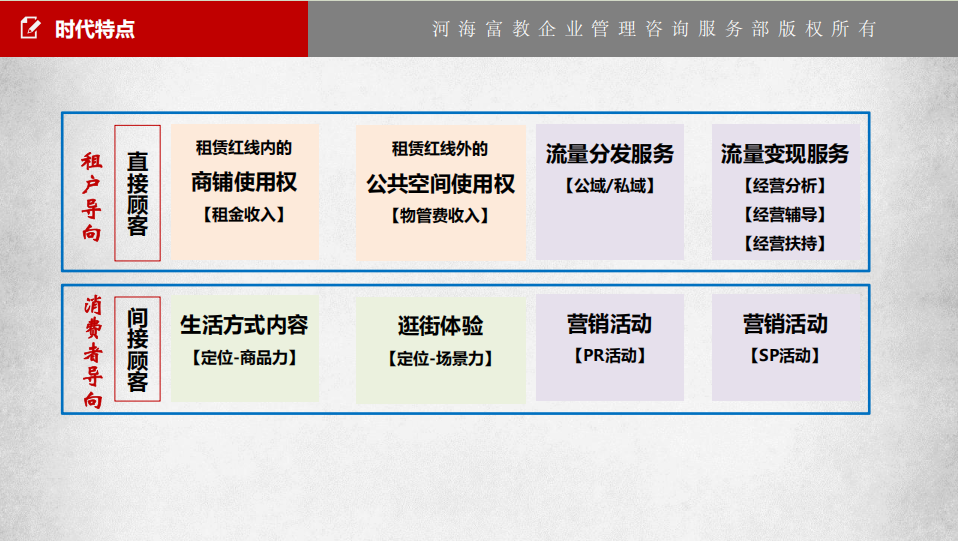Click the 商铺使用权 heading
This screenshot has width=958, height=541.
tap(244, 182)
